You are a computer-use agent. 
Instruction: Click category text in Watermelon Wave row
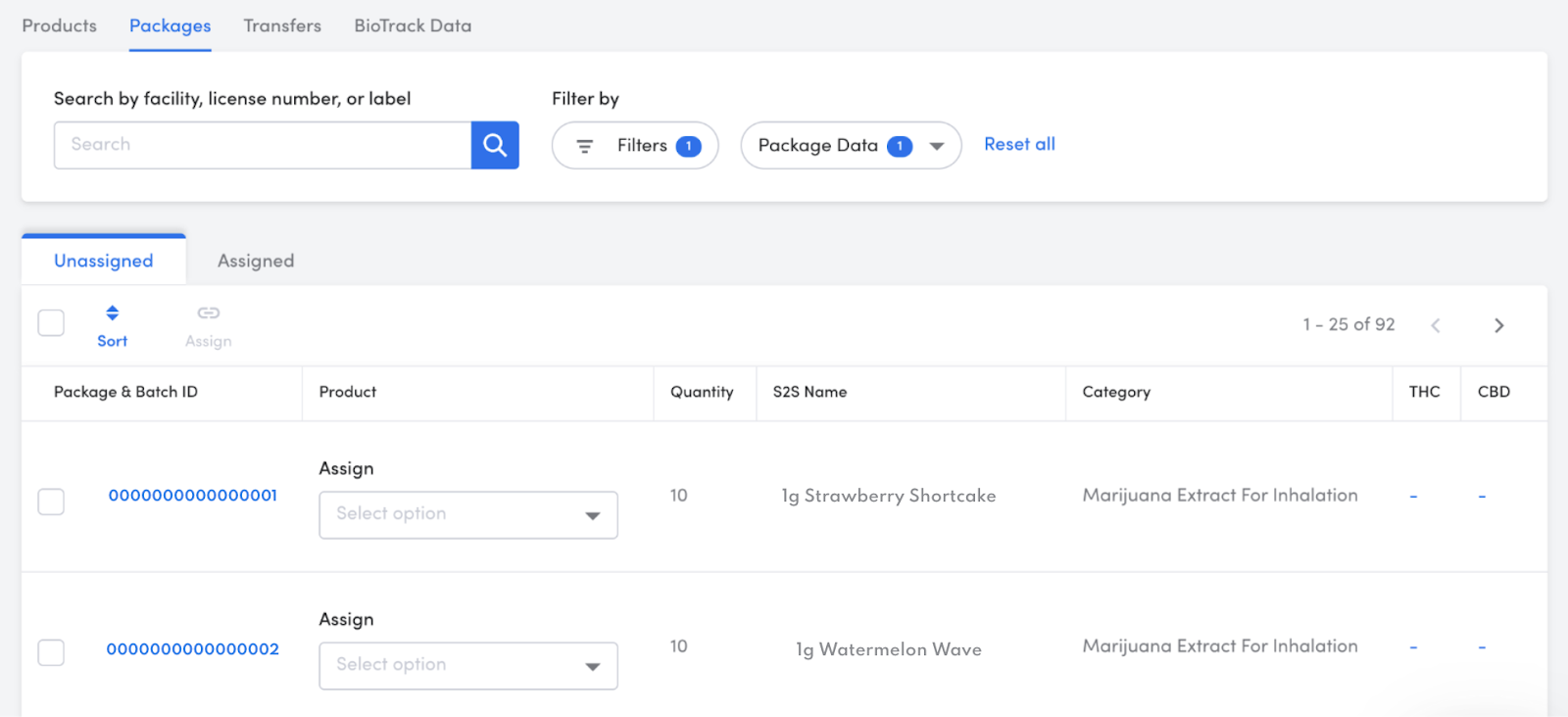[1220, 646]
